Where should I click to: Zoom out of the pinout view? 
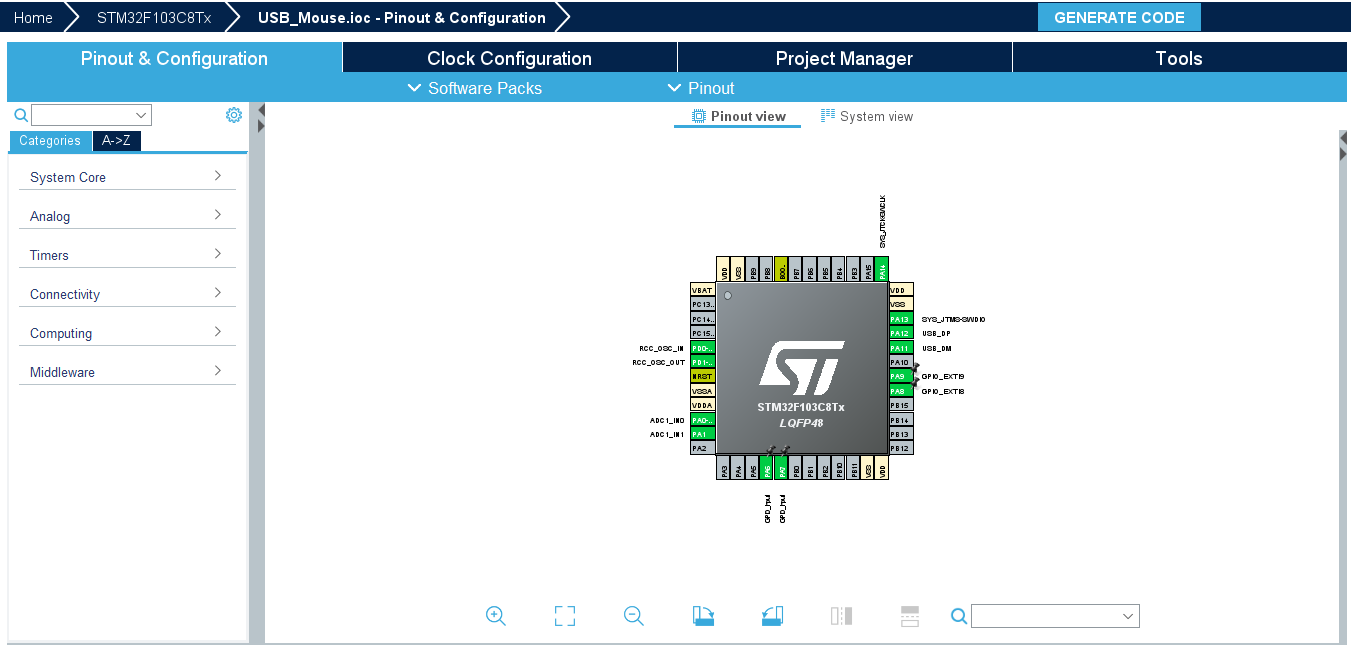coord(633,616)
